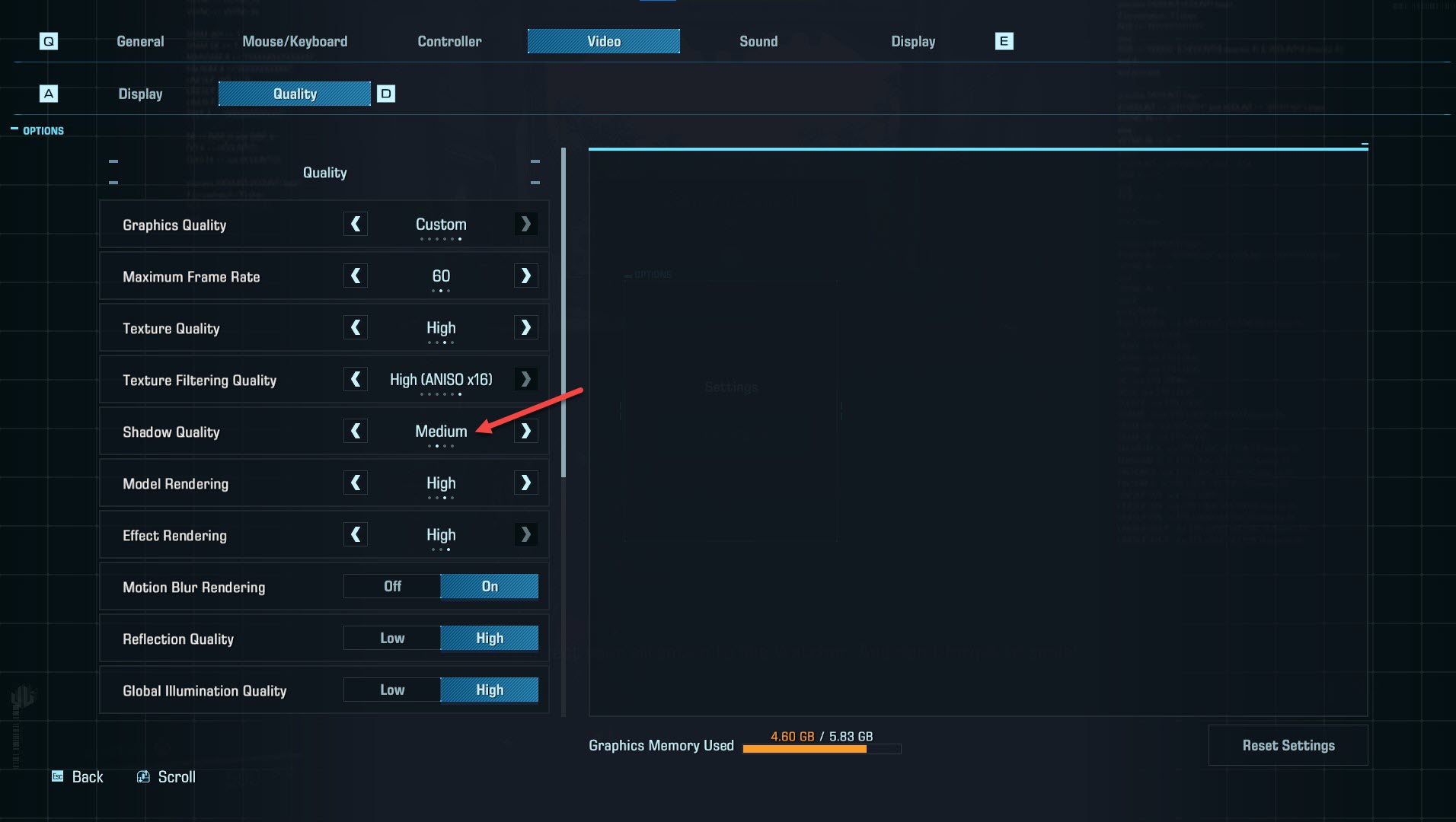The image size is (1456, 822).
Task: Select the Video settings tab
Action: click(x=604, y=41)
